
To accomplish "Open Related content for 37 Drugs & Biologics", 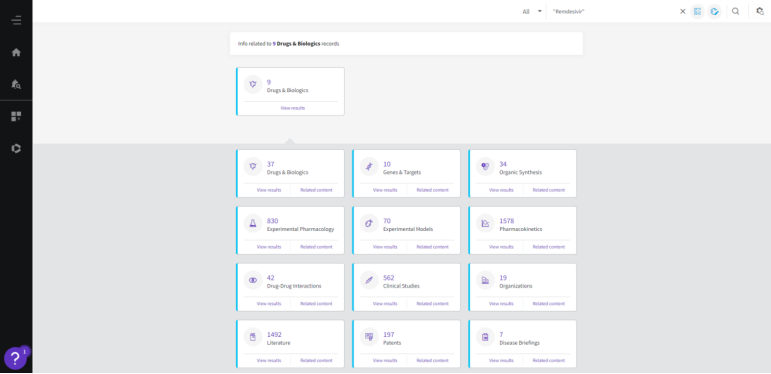I will click(316, 190).
